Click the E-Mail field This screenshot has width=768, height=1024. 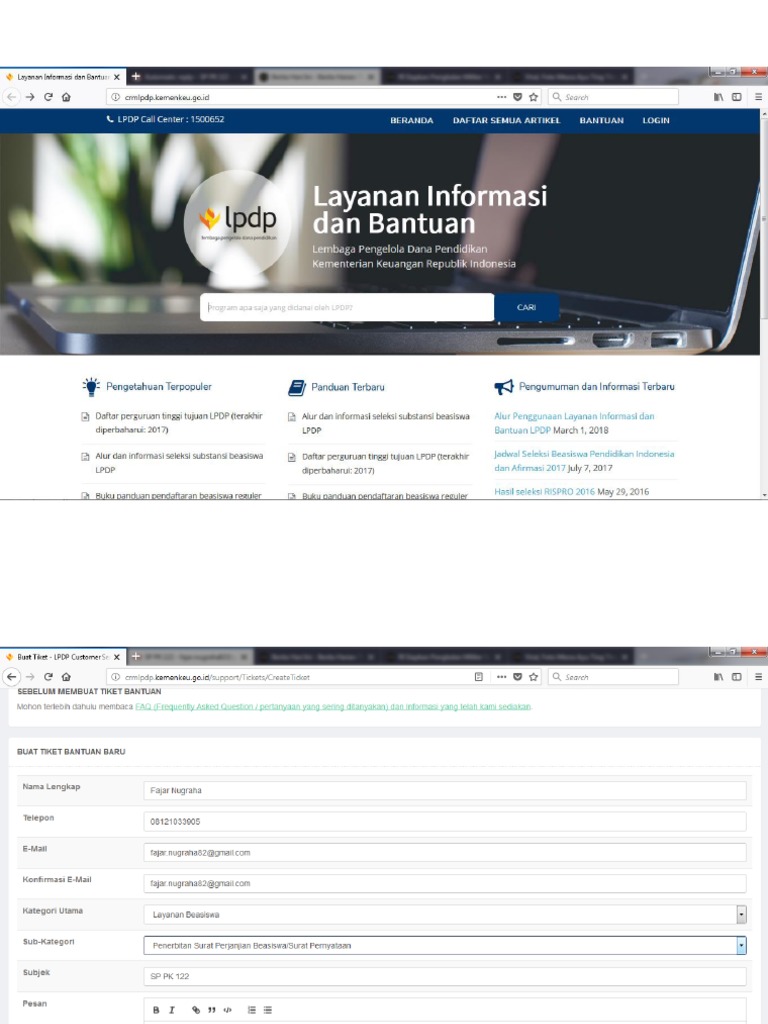click(445, 852)
